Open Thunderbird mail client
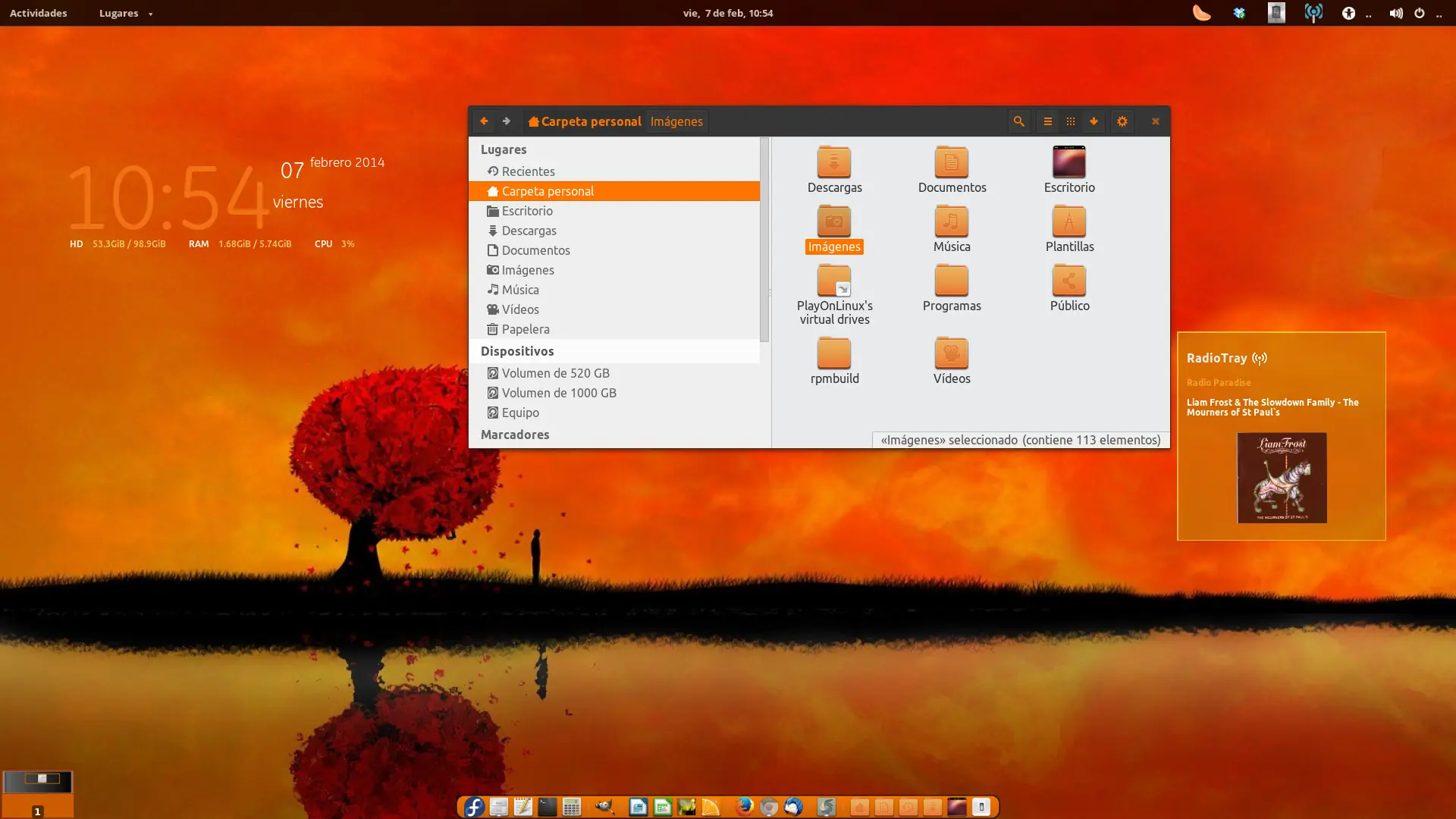The image size is (1456, 819). click(793, 808)
